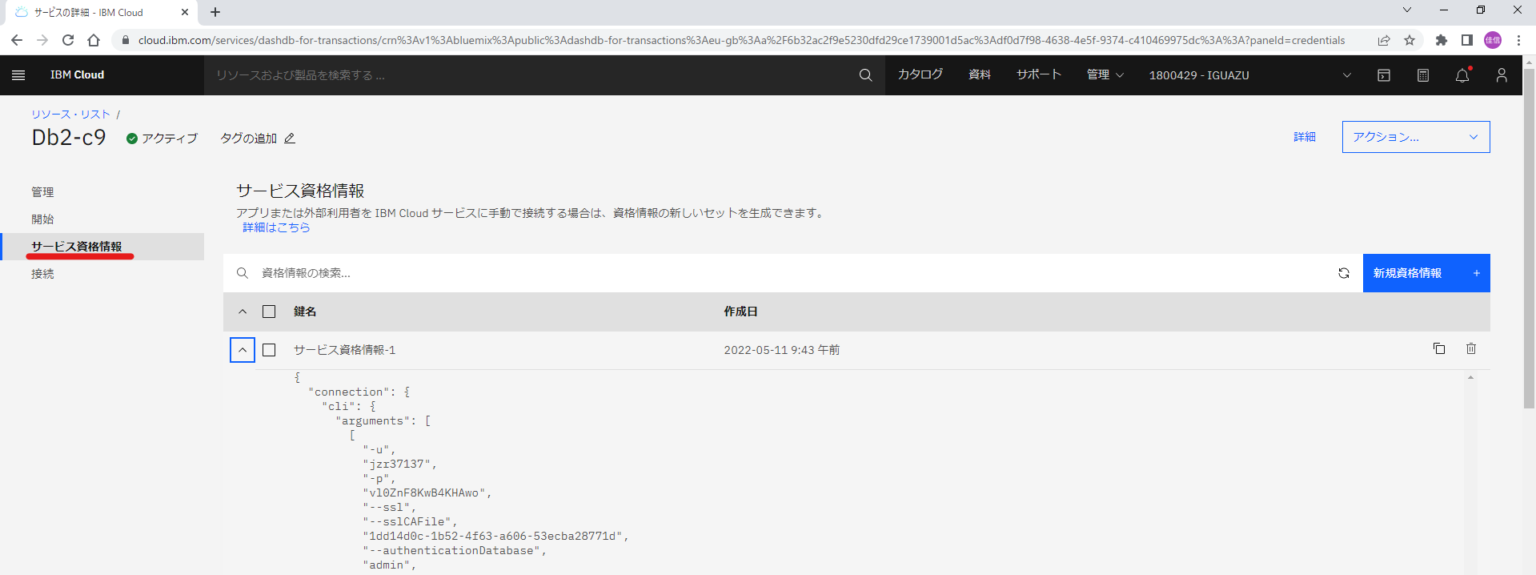Click the 新規資格情報 button

pos(1425,273)
